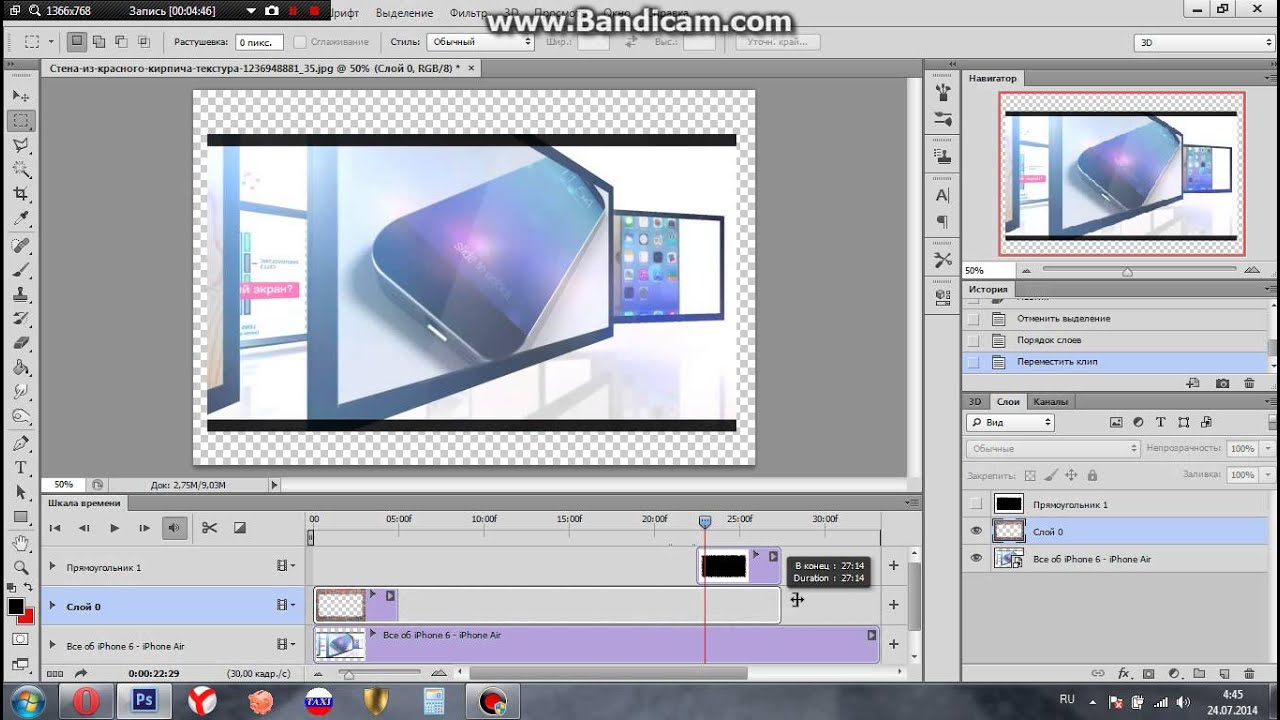Select the Pen tool
Viewport: 1280px width, 720px height.
point(21,443)
